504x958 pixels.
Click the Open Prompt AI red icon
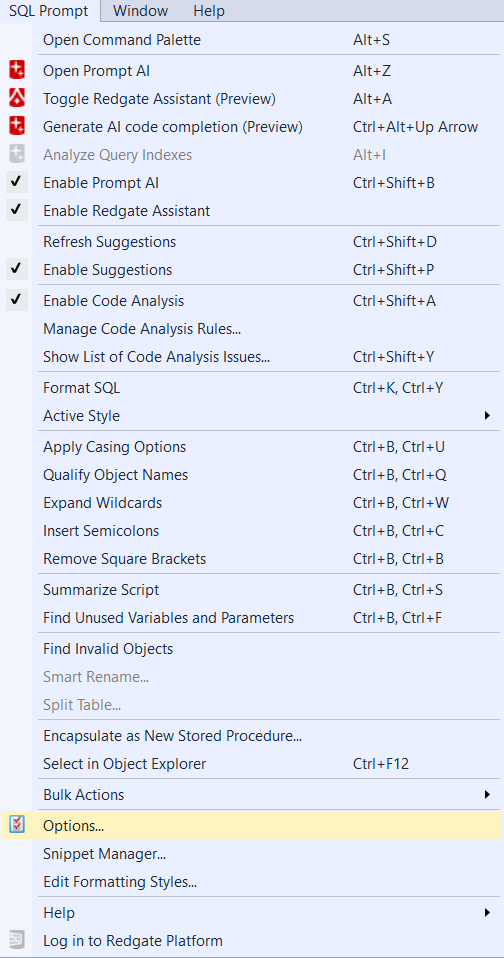point(17,71)
